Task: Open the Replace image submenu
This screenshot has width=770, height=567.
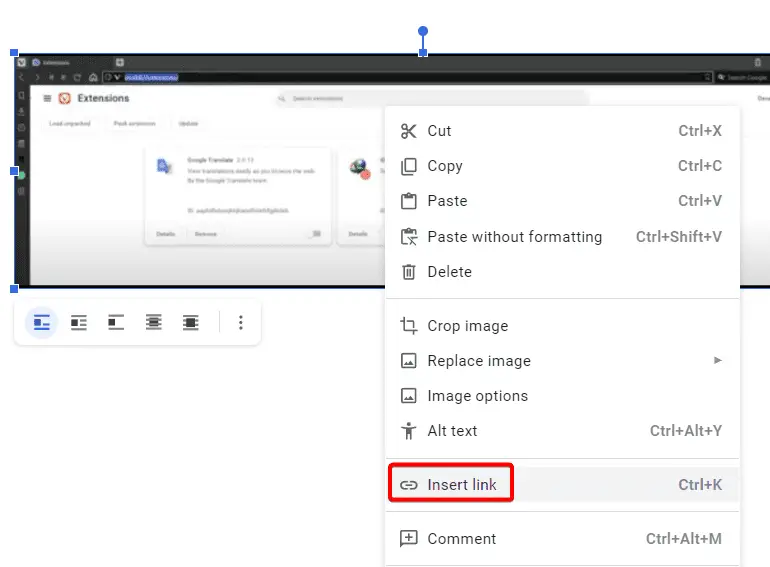Action: (562, 361)
